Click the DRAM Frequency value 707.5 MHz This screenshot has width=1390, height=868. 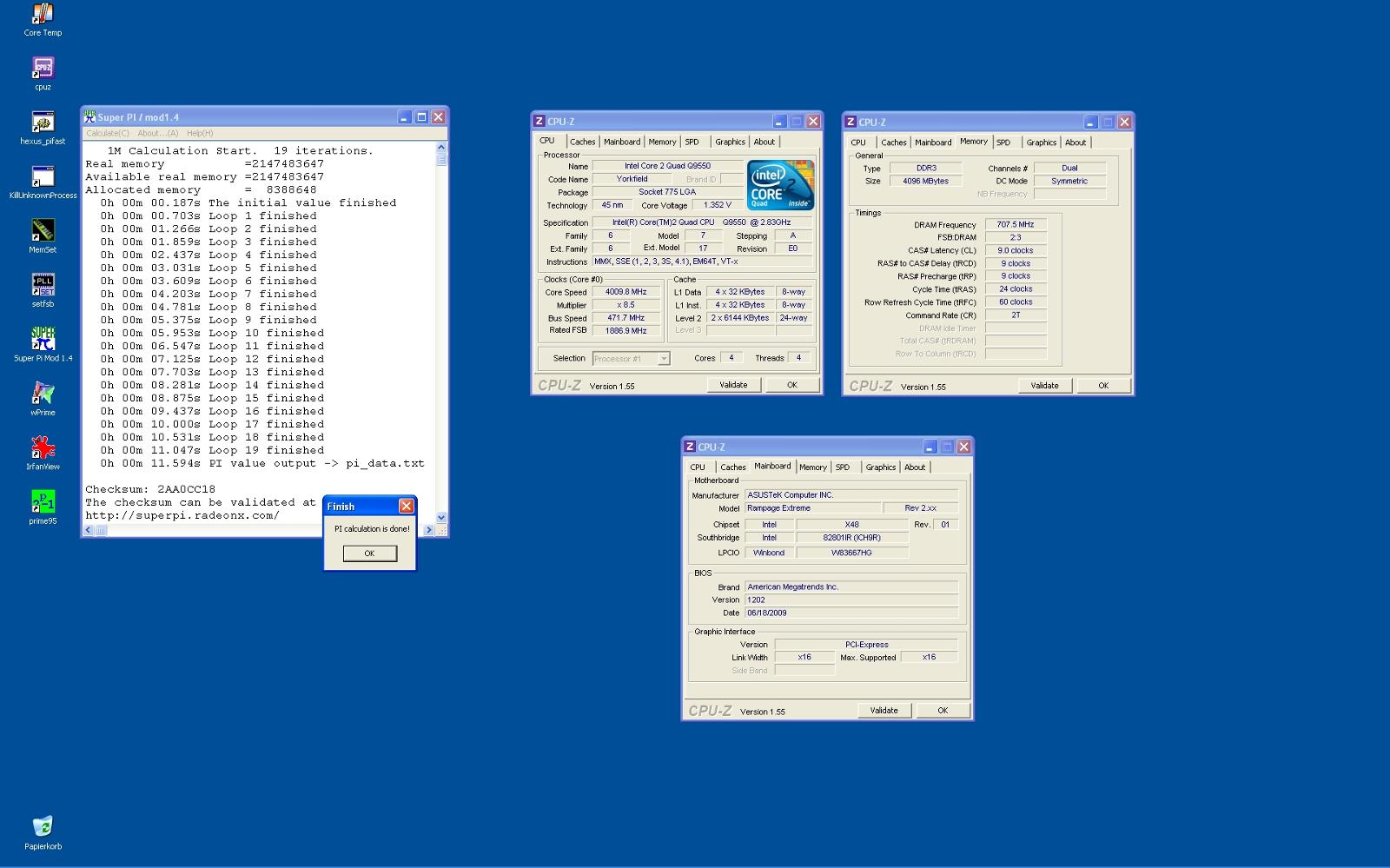pyautogui.click(x=1016, y=224)
